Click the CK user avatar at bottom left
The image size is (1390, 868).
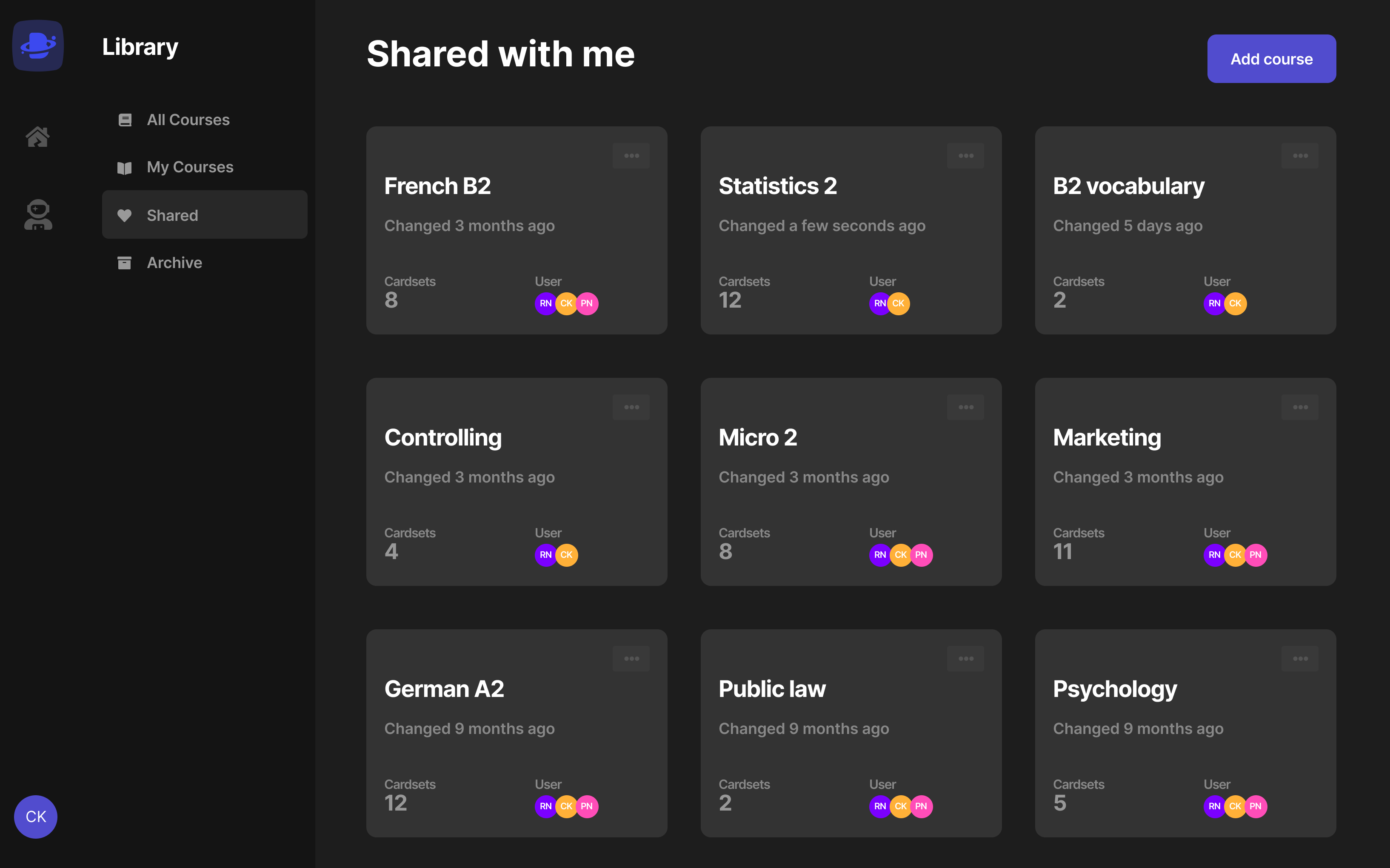click(x=36, y=817)
